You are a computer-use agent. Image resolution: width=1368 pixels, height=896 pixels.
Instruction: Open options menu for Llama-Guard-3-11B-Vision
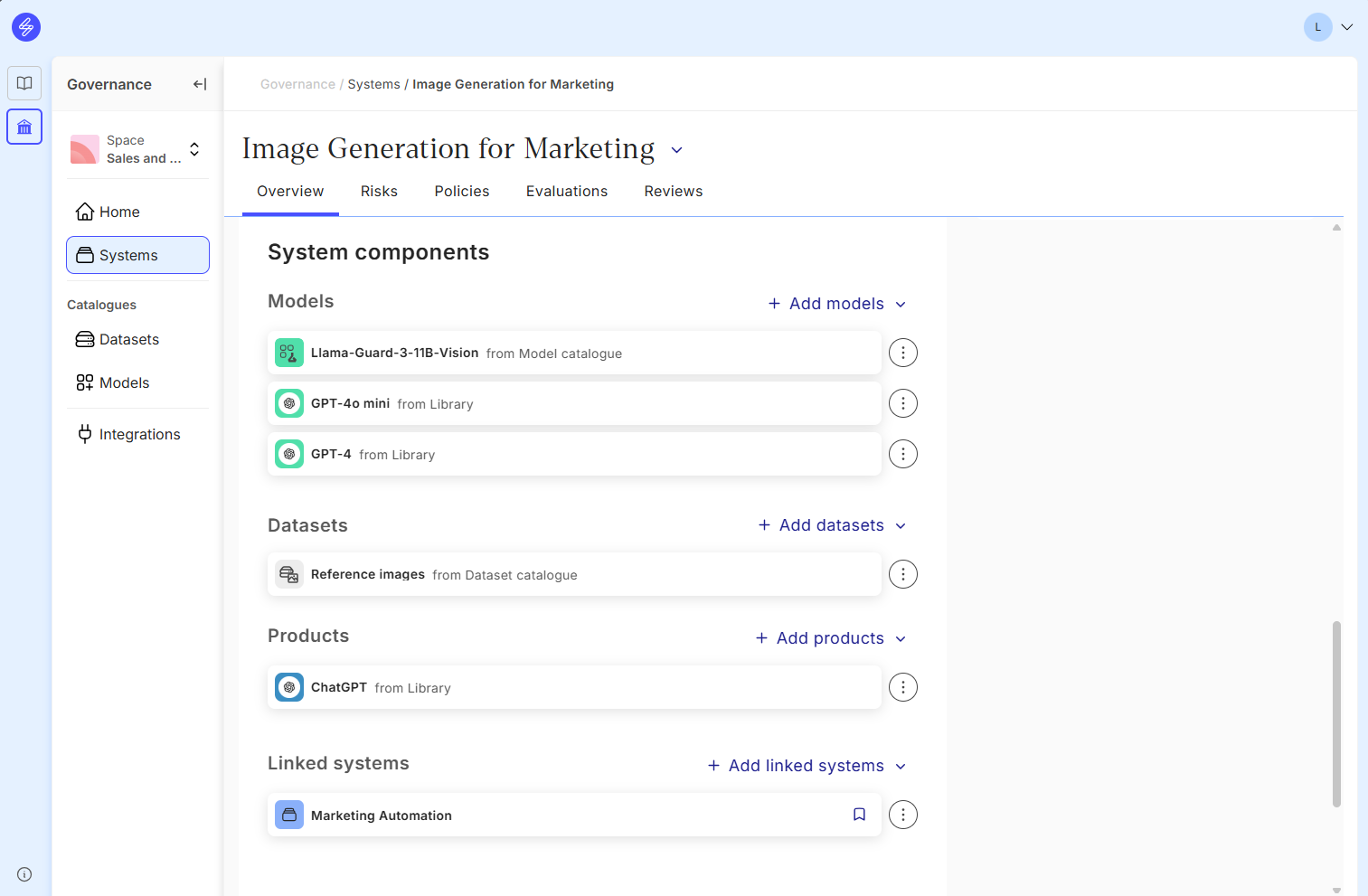tap(902, 353)
